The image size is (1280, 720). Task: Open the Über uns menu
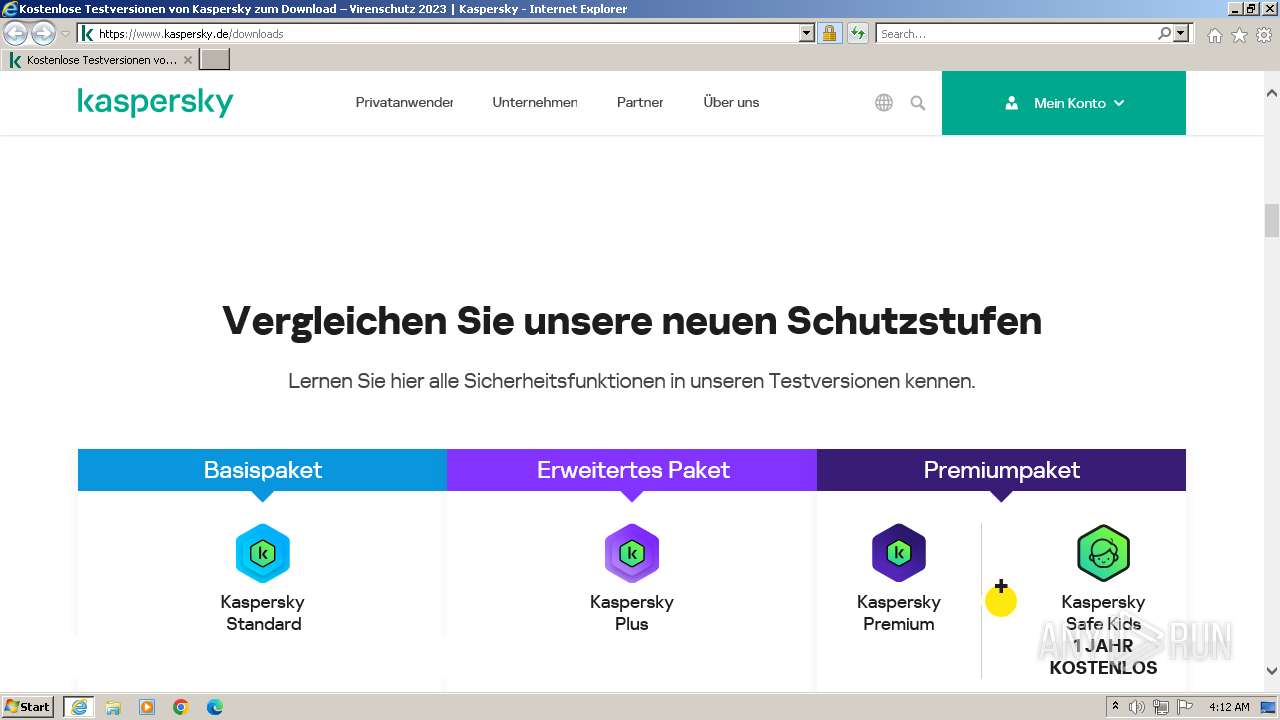click(731, 102)
